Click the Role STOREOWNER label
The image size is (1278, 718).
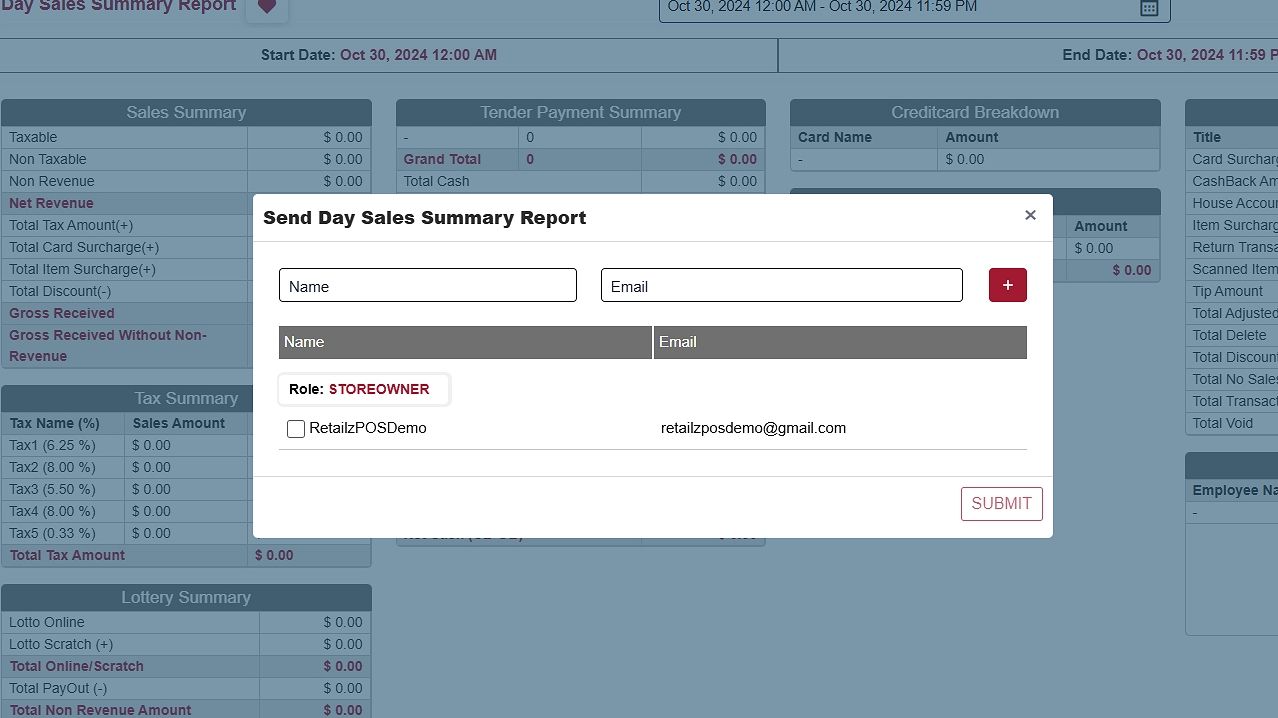[x=364, y=389]
